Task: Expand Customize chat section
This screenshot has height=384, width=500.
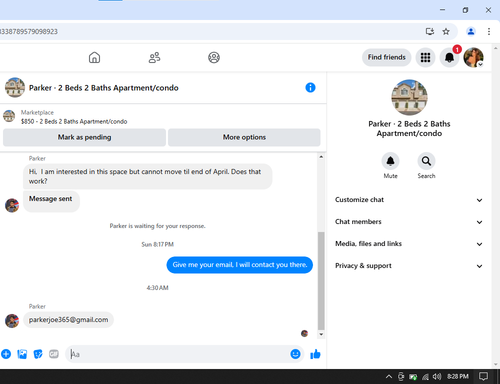Action: (409, 200)
